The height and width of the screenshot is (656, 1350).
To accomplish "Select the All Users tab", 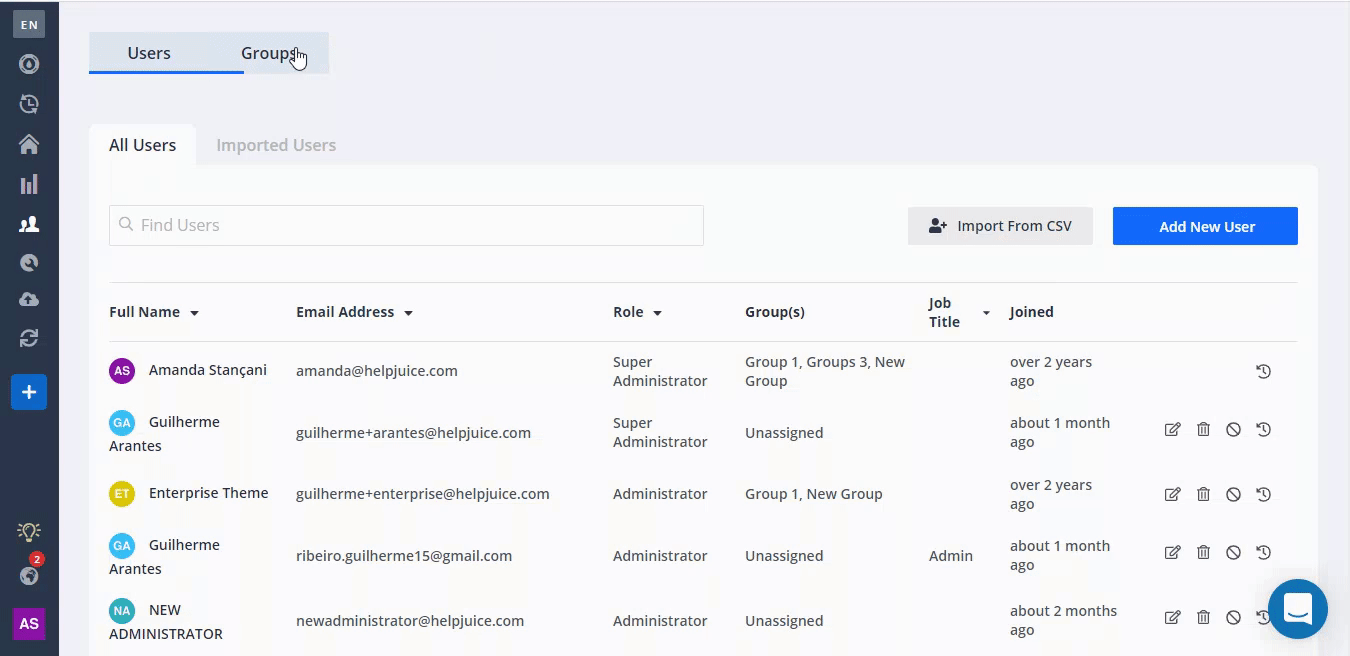I will pos(142,145).
